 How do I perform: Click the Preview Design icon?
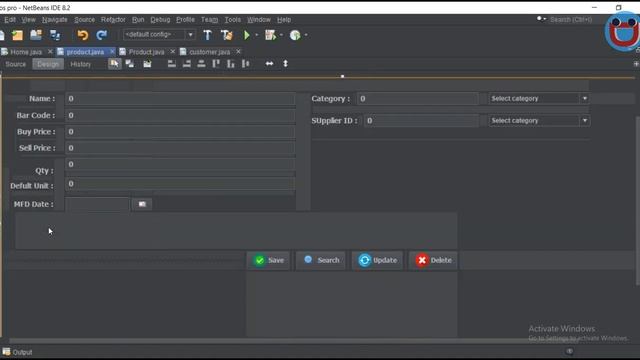coord(147,64)
